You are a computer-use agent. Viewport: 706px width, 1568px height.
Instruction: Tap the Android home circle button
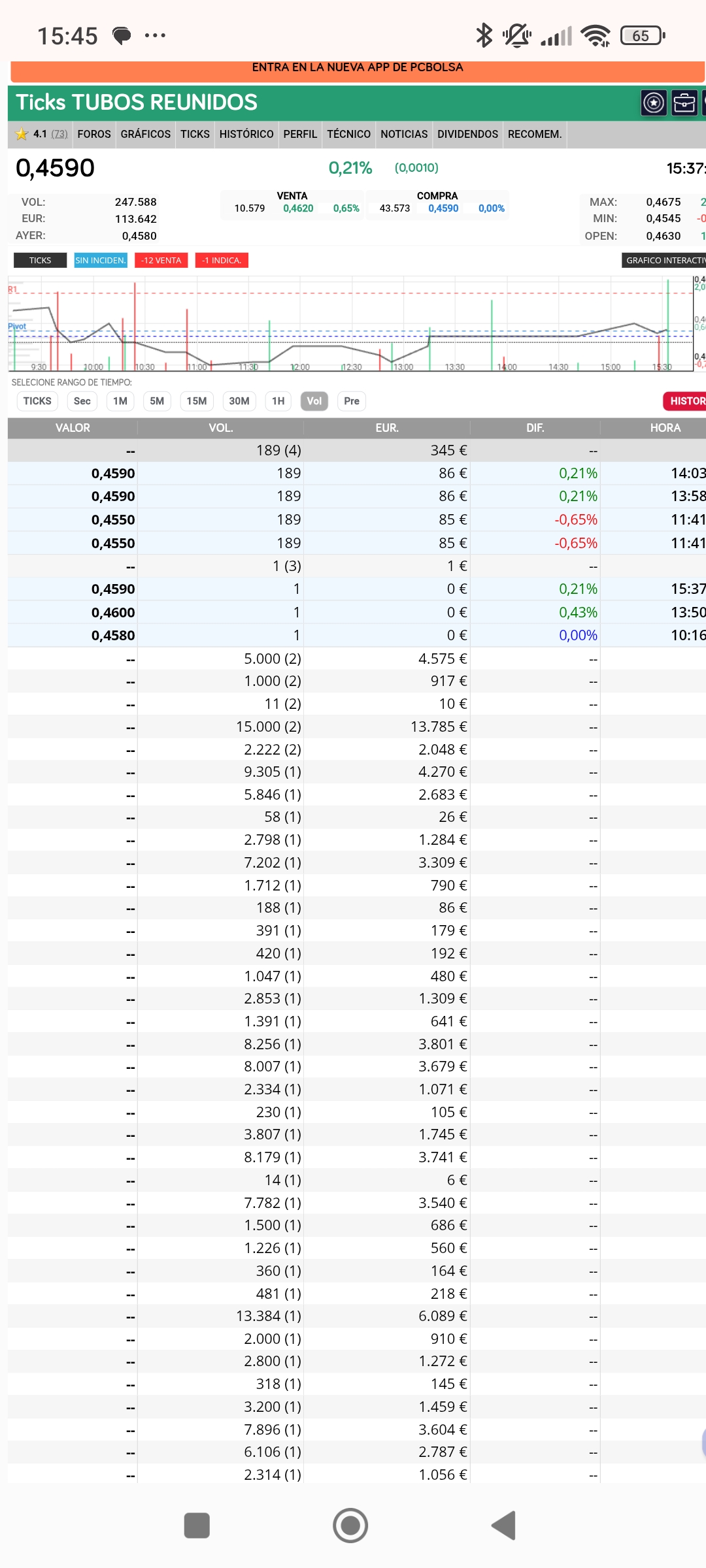click(x=350, y=1526)
